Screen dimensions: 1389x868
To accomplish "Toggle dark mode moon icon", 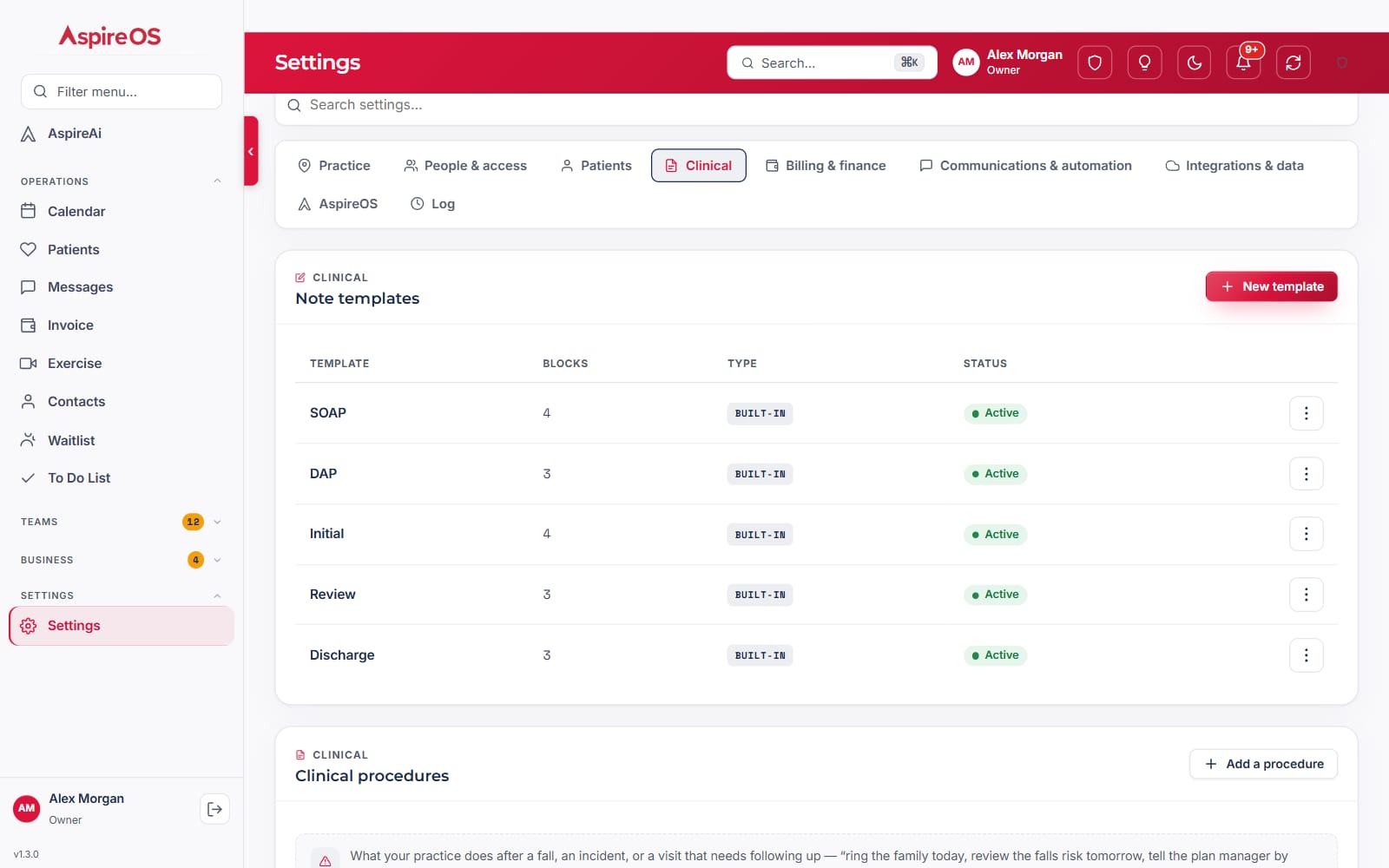I will click(1195, 62).
